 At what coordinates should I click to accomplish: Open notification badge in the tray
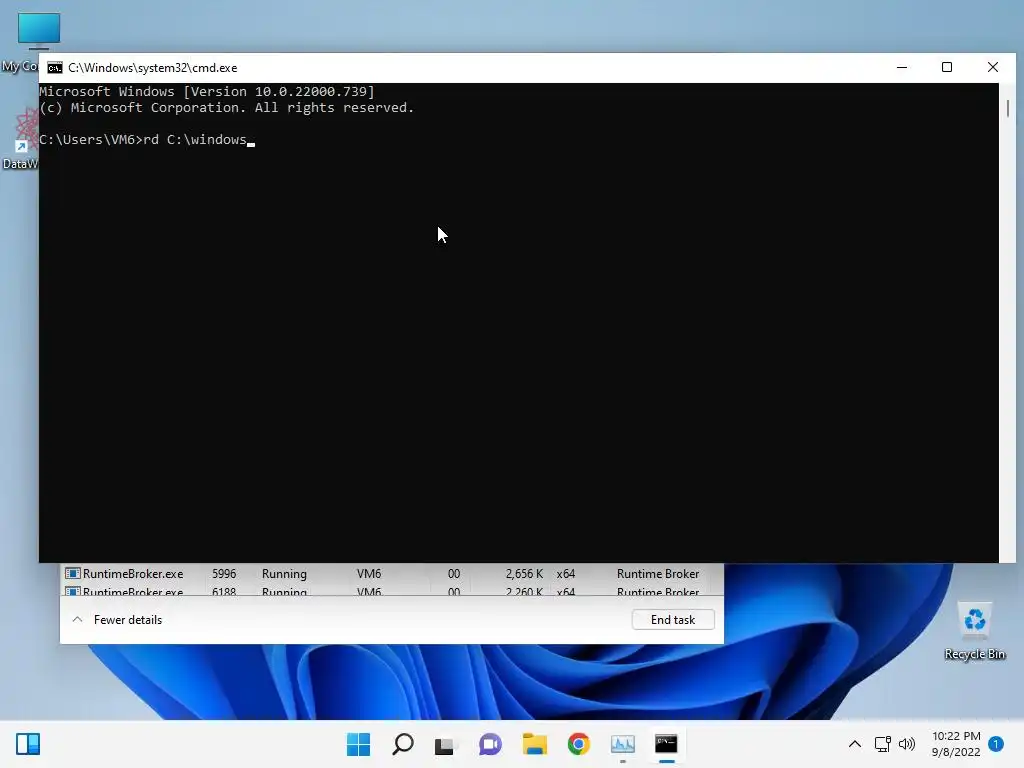click(995, 744)
